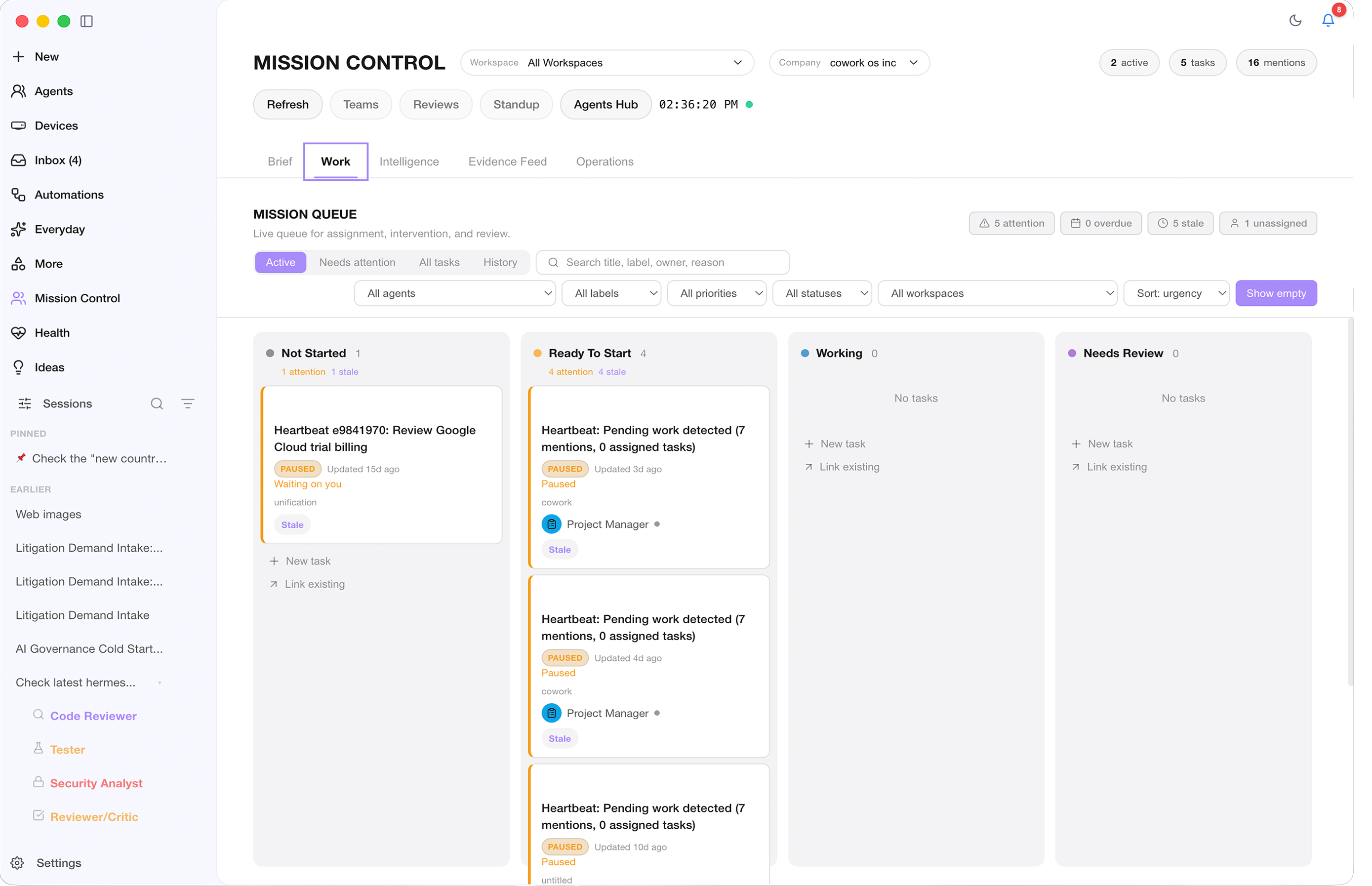This screenshot has width=1372, height=886.
Task: Select the All tasks filter
Action: pyautogui.click(x=439, y=262)
